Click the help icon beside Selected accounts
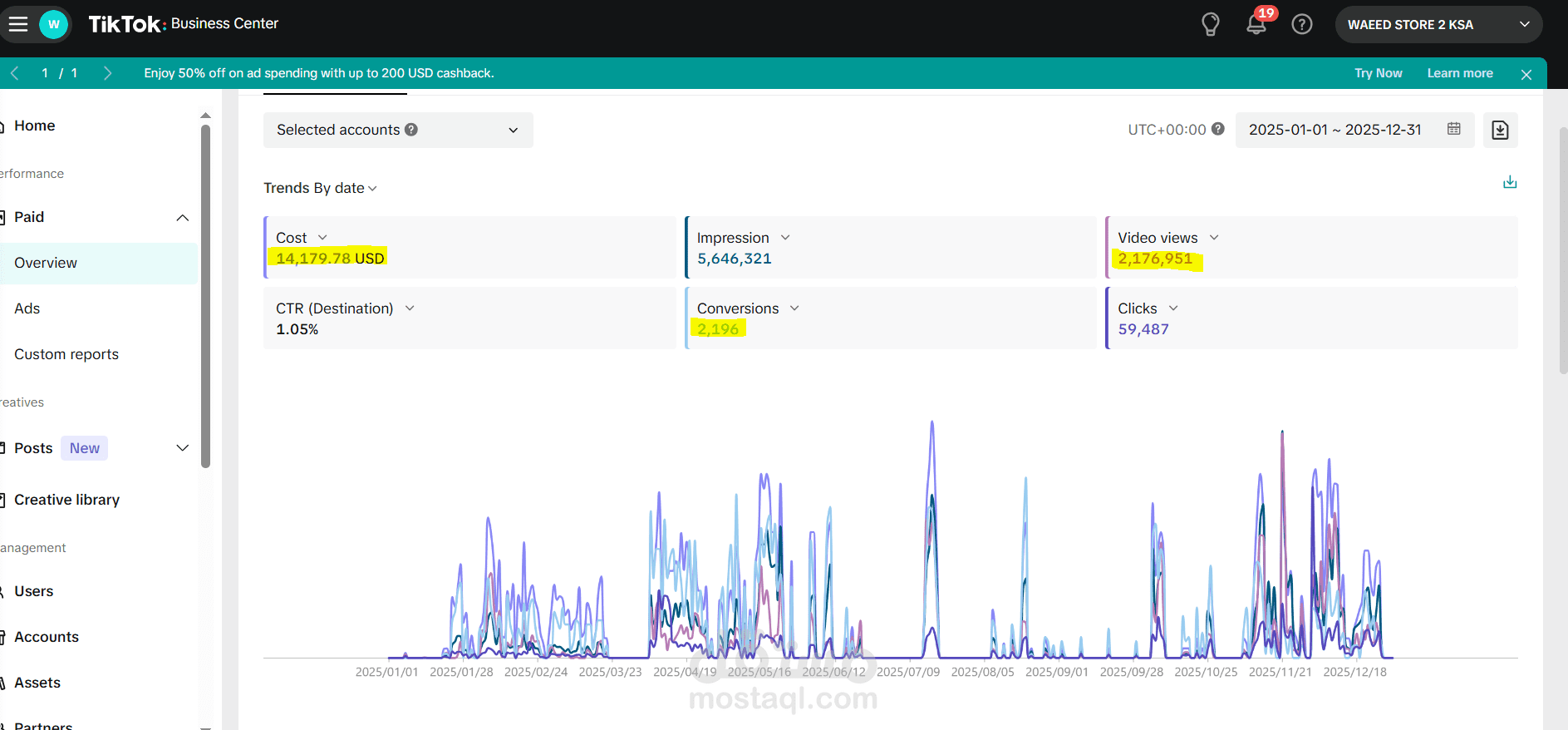The height and width of the screenshot is (730, 1568). (x=411, y=130)
